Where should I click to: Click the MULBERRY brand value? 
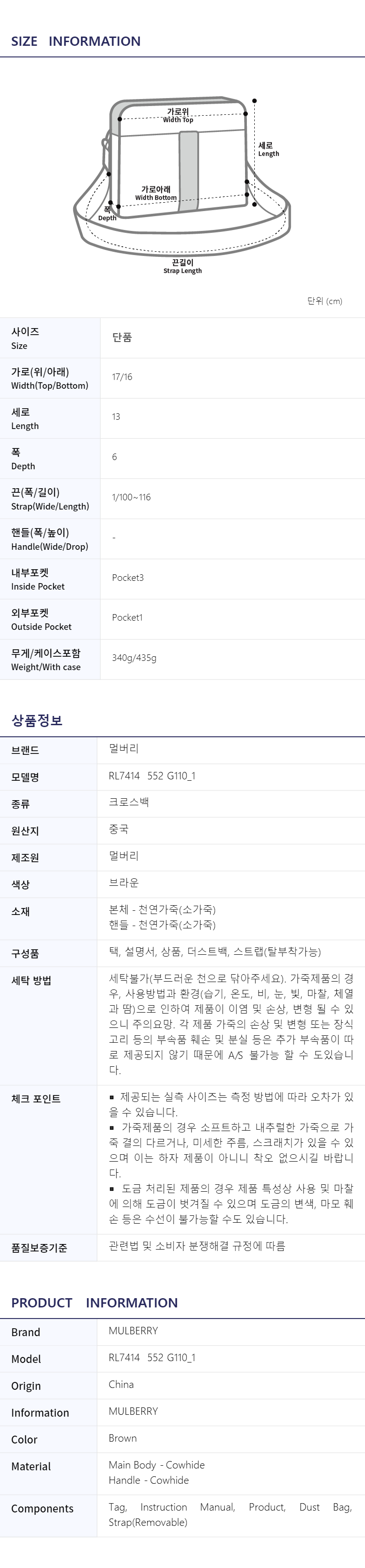(x=133, y=1331)
